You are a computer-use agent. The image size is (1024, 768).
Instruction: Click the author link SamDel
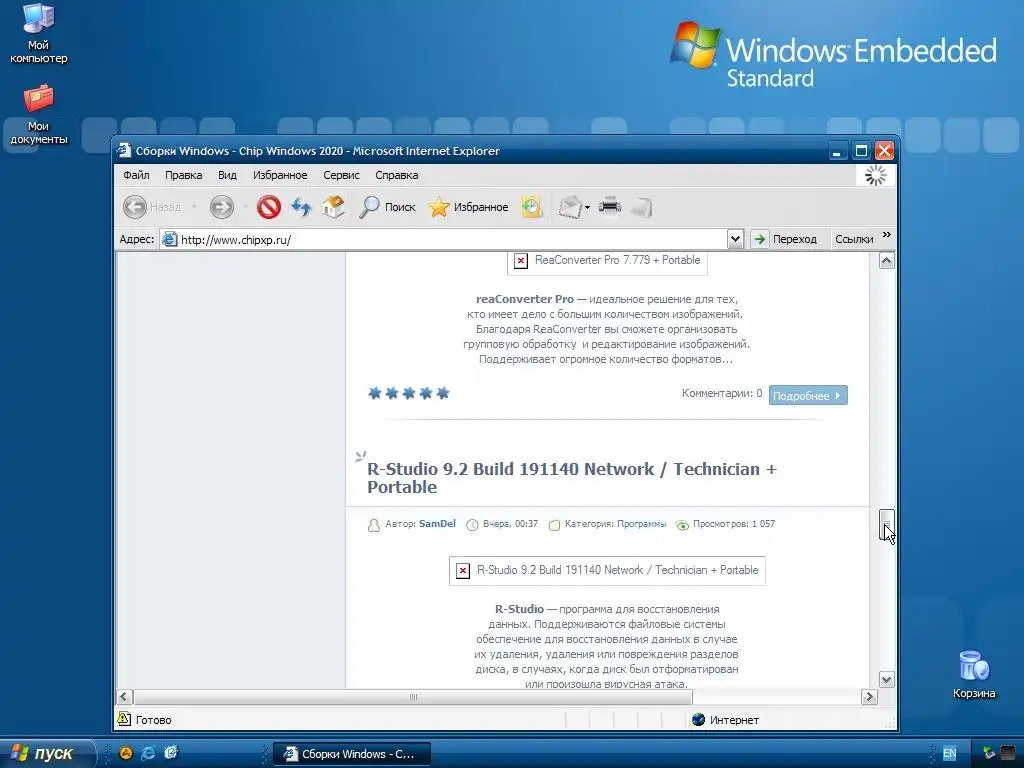(x=438, y=524)
